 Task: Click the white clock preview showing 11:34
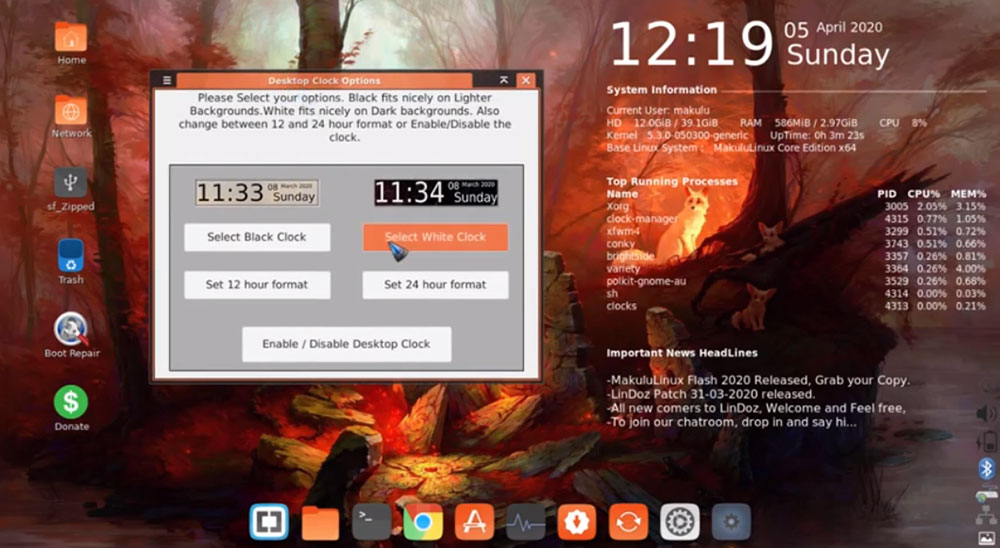tap(436, 192)
